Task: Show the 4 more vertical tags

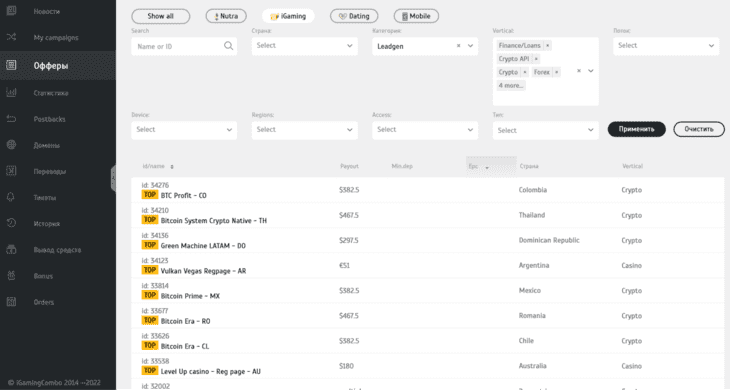Action: 511,85
